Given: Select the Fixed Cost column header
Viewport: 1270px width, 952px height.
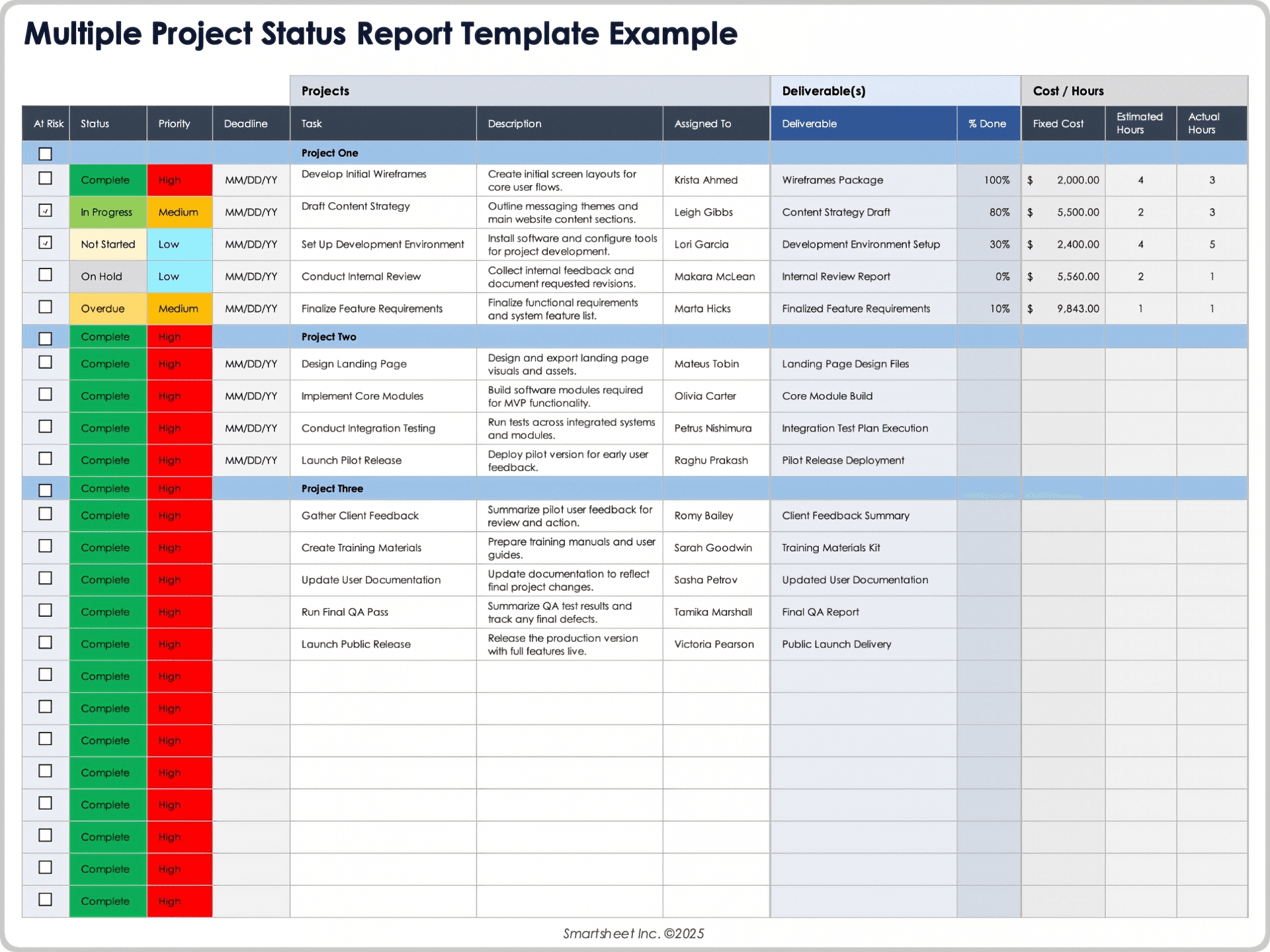Looking at the screenshot, I should click(x=1062, y=123).
